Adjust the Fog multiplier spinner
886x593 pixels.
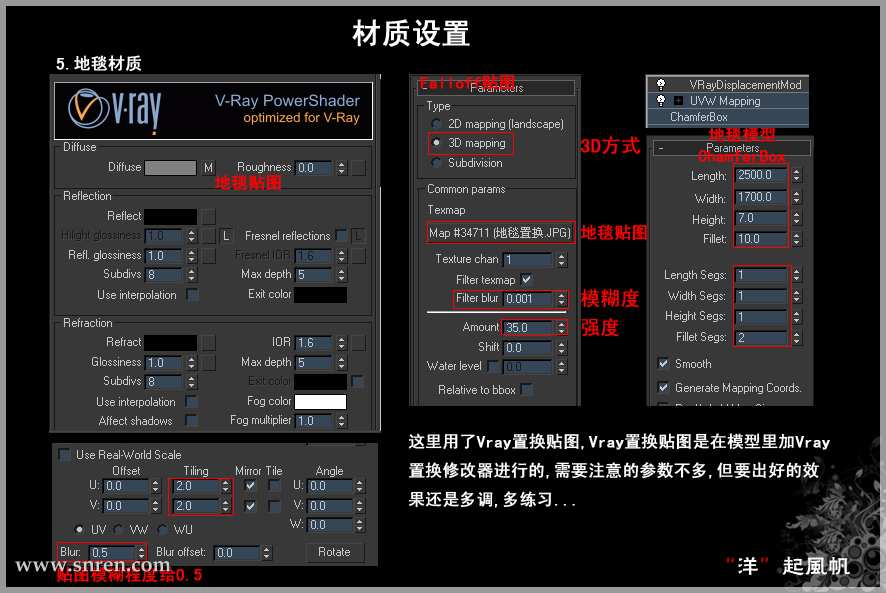pos(341,421)
